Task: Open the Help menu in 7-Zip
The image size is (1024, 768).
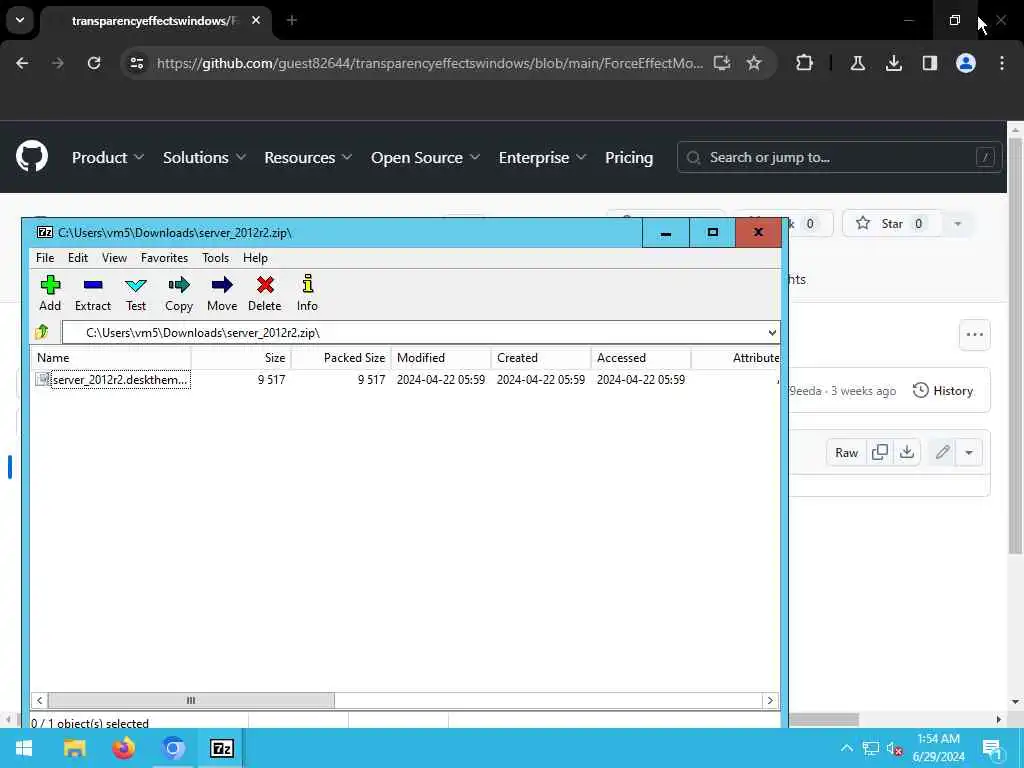Action: click(x=255, y=258)
